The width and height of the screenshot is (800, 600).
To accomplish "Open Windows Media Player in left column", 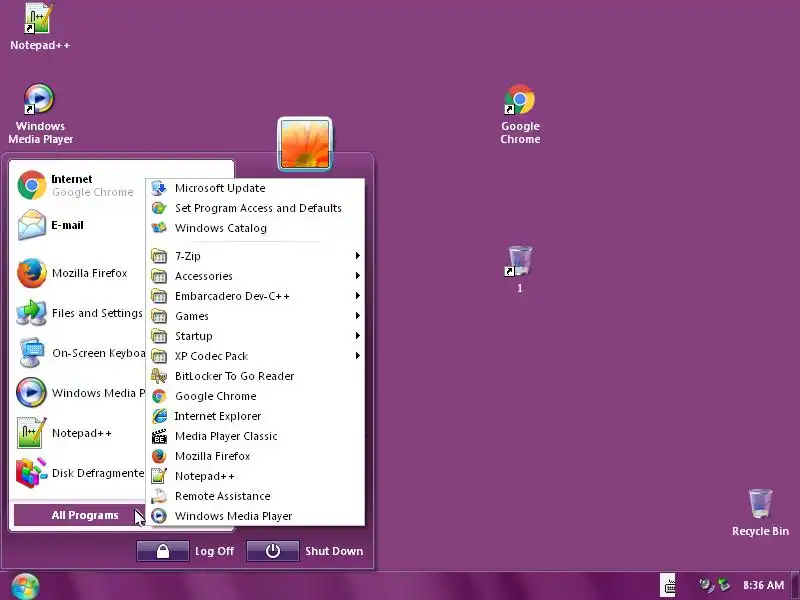I will coord(79,393).
